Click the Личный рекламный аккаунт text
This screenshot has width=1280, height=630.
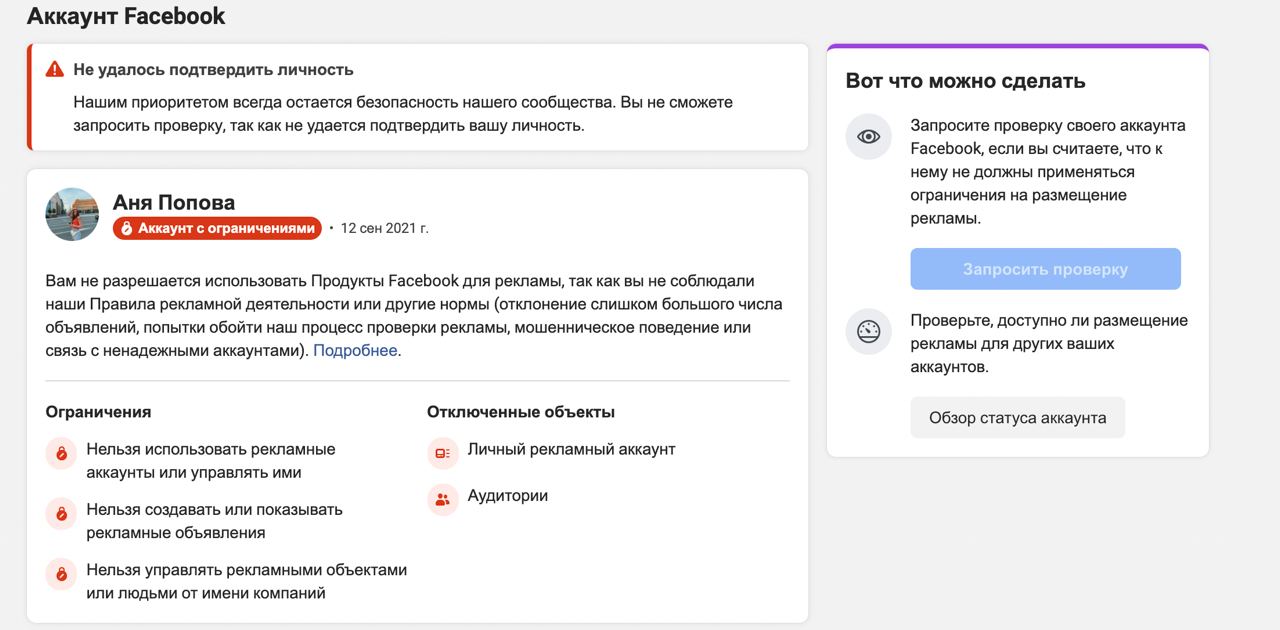pos(572,450)
